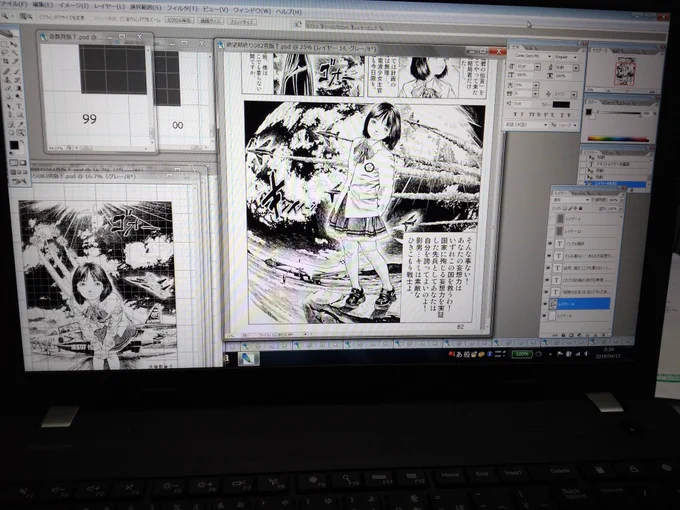Select the Rectangular Marquee tool in the toolbox
The height and width of the screenshot is (510, 680).
click(x=4, y=44)
